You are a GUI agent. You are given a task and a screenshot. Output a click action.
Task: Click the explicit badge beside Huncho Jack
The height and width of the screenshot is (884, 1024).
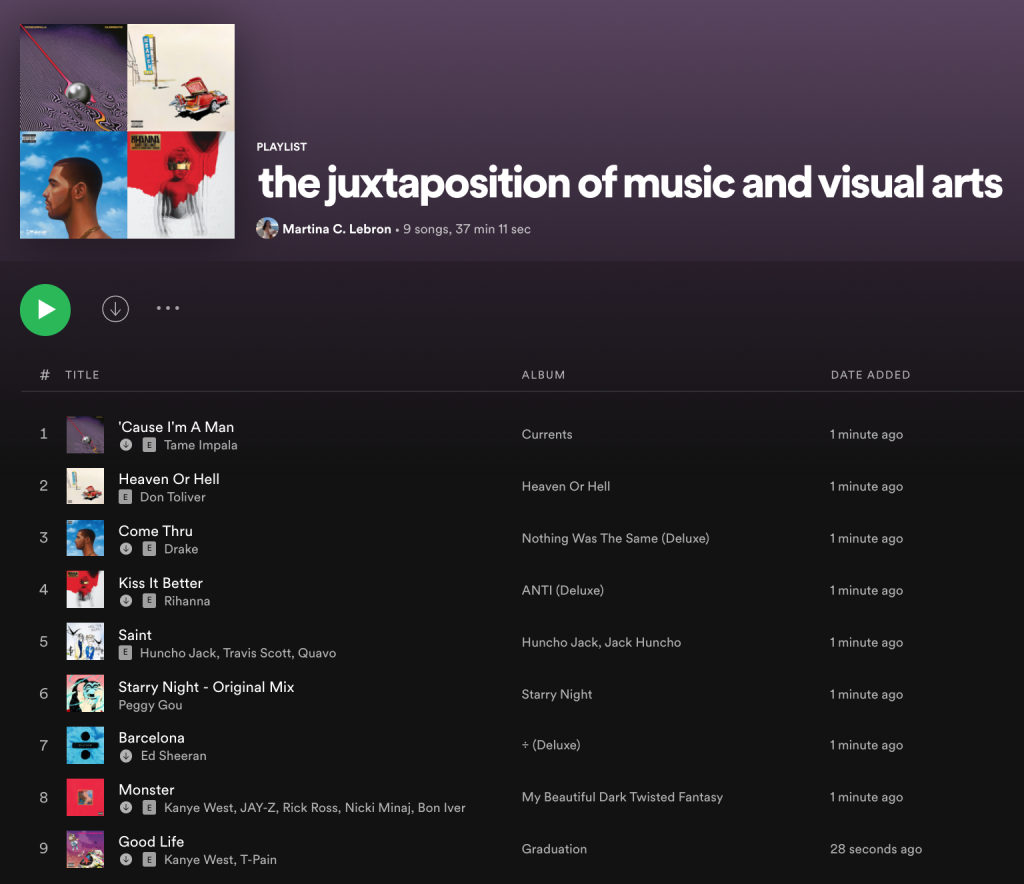(x=125, y=653)
